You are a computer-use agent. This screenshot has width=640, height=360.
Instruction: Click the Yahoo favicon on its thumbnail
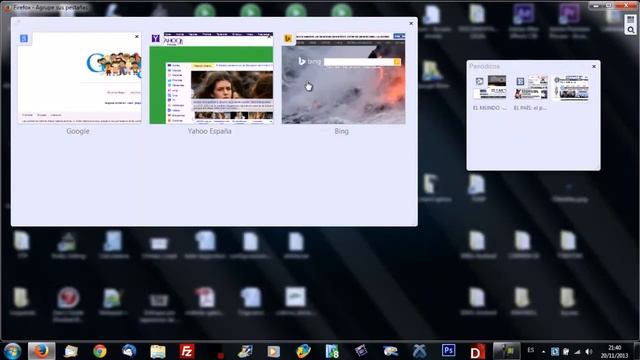(x=156, y=38)
